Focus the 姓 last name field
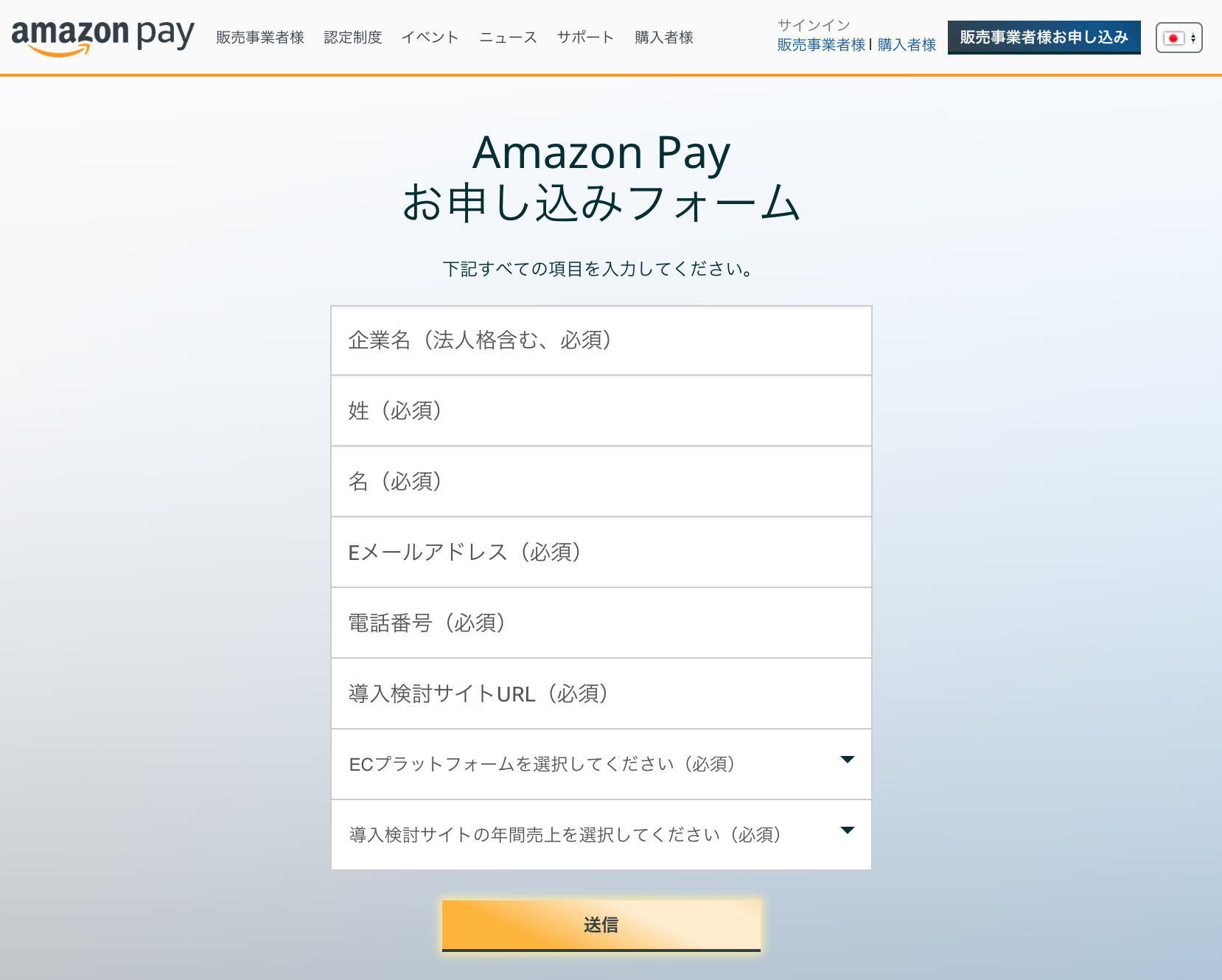 [601, 411]
